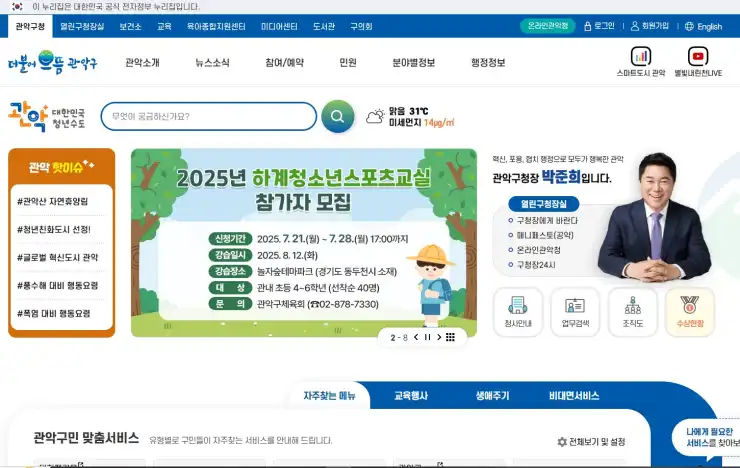Select the 관악구청 top tab
Screen dimensions: 740x468
30,26
